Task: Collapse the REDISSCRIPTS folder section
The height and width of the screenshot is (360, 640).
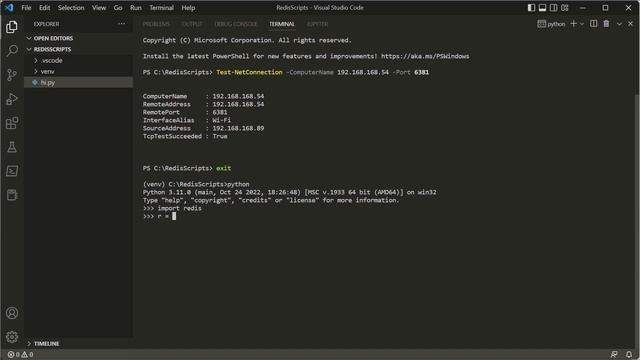Action: click(x=78, y=49)
